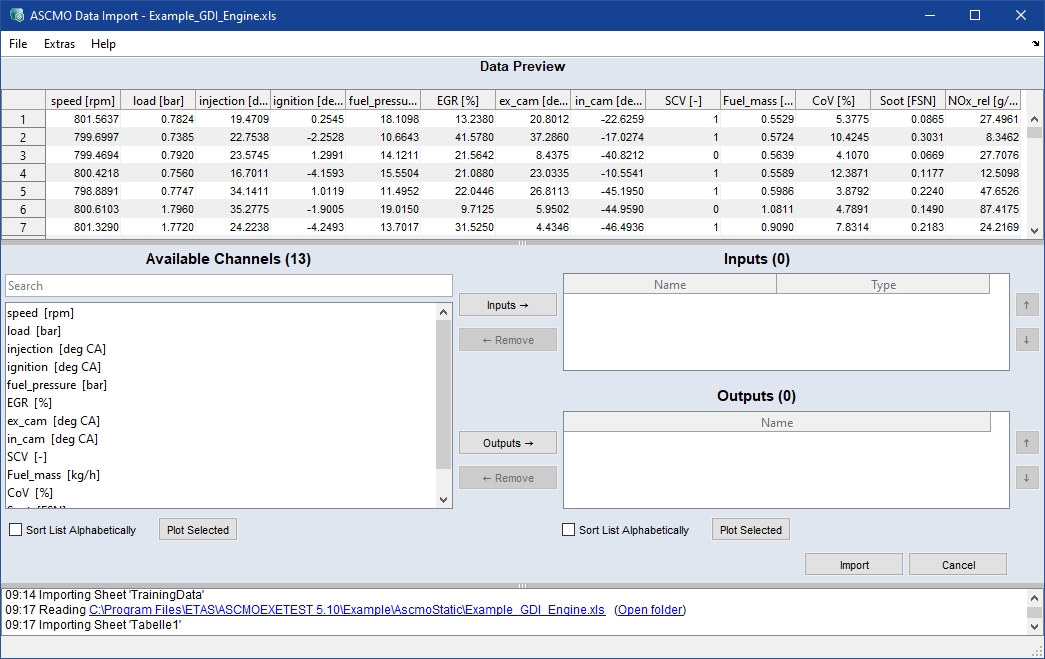Click the Outputs move-up arrow button

(x=1027, y=443)
